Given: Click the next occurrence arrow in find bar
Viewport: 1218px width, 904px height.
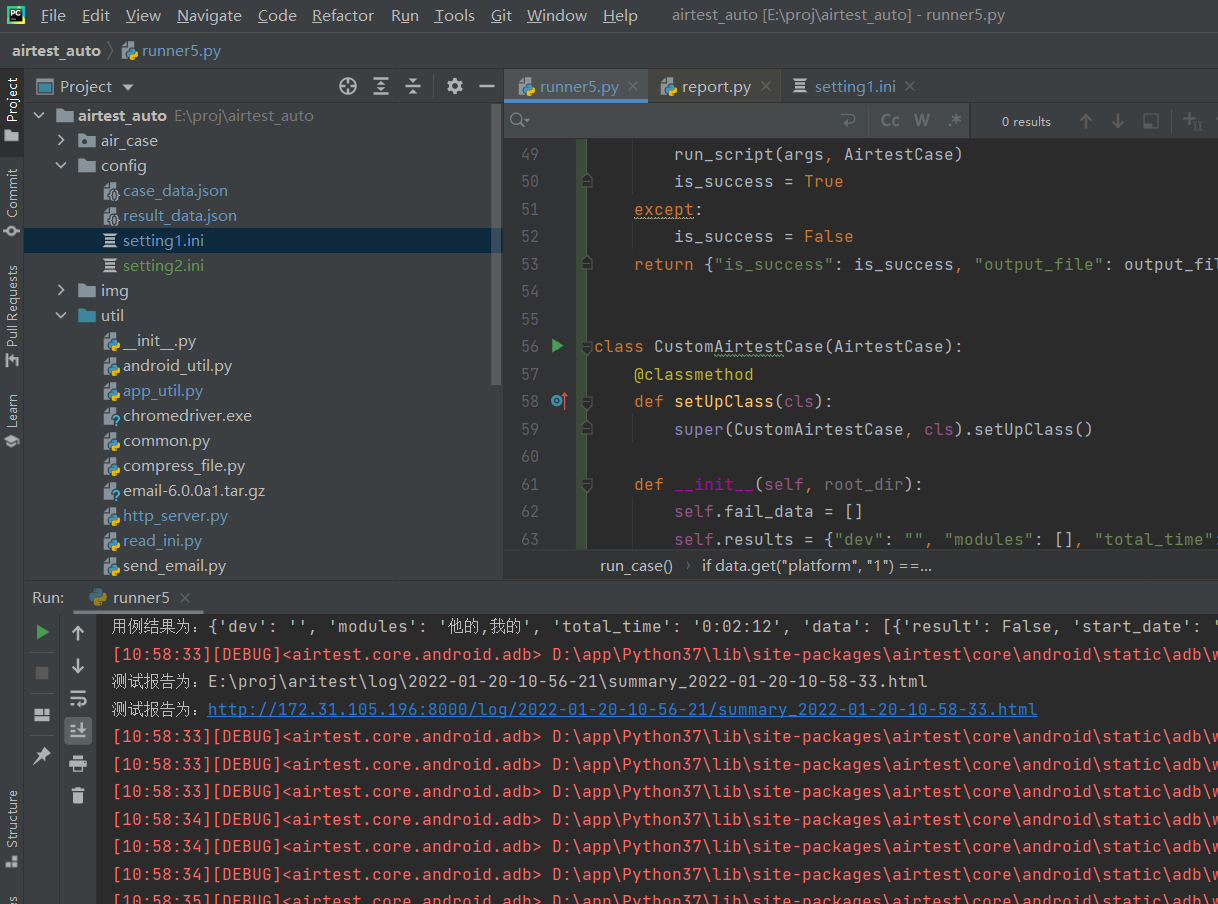Looking at the screenshot, I should click(x=1118, y=121).
